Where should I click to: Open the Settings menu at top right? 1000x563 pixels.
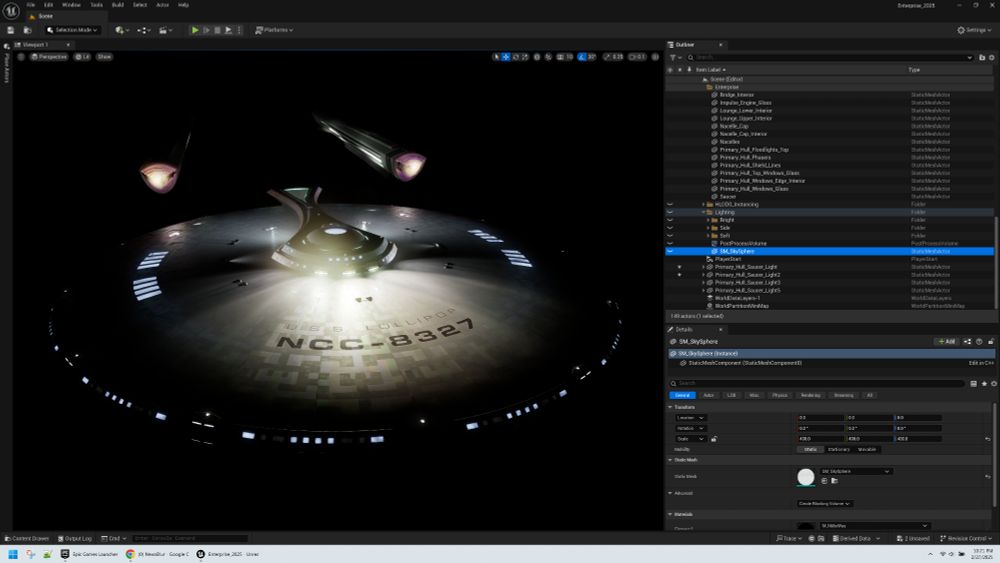[974, 30]
